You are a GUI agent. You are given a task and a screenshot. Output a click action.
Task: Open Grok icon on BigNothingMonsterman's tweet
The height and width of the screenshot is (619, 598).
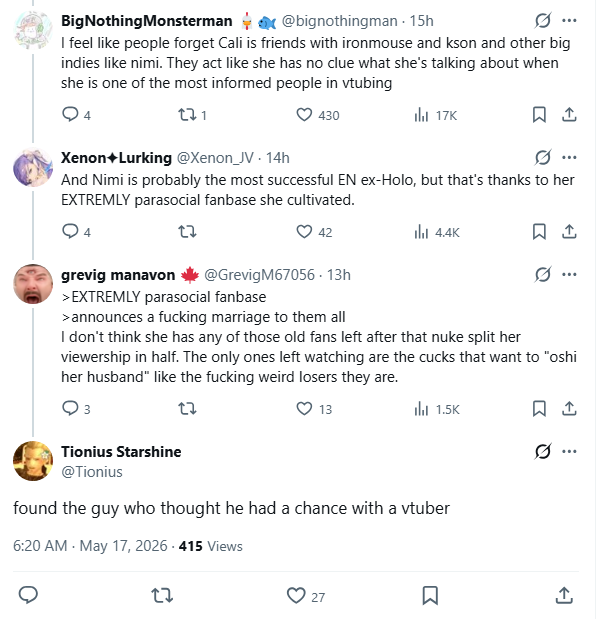tap(543, 21)
